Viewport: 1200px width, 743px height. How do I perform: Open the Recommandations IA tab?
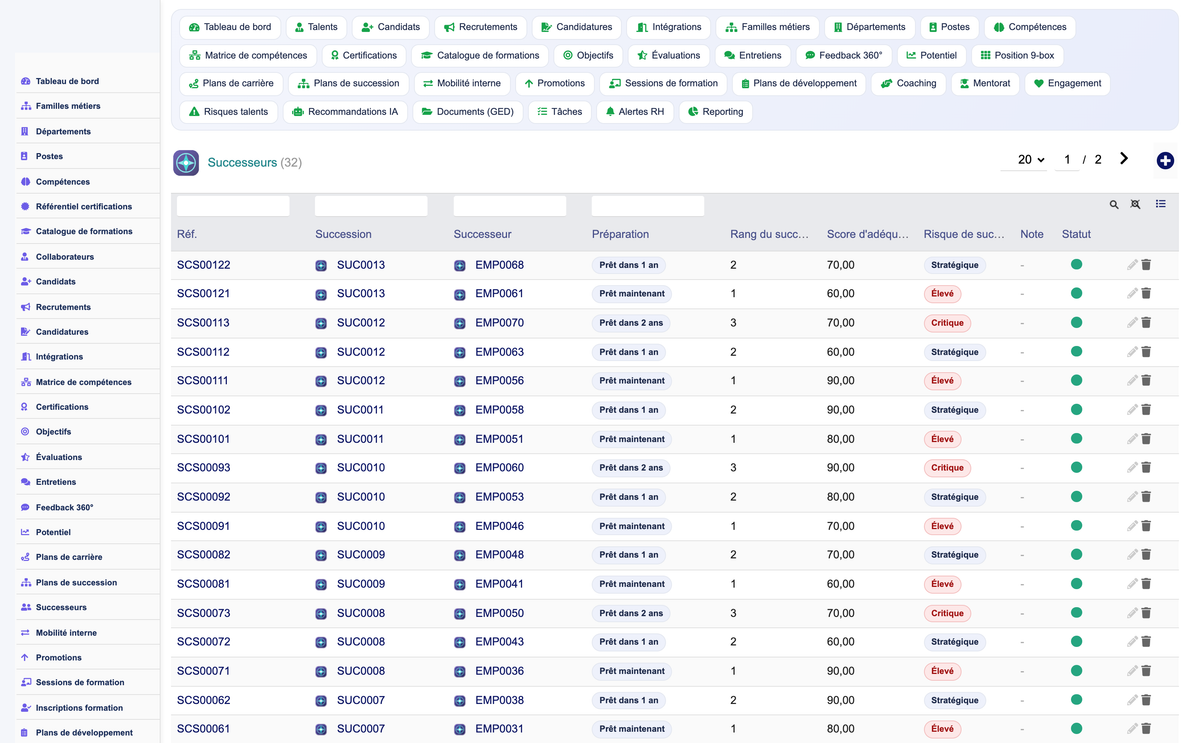pyautogui.click(x=345, y=112)
